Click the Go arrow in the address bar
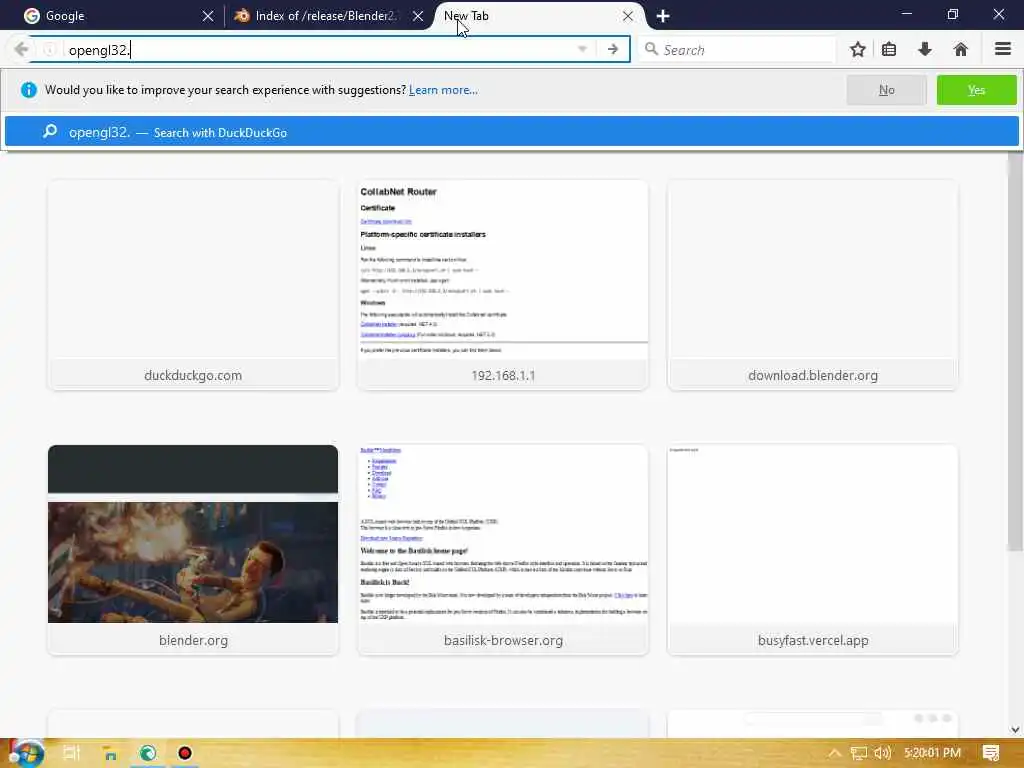This screenshot has width=1024, height=768. click(613, 50)
